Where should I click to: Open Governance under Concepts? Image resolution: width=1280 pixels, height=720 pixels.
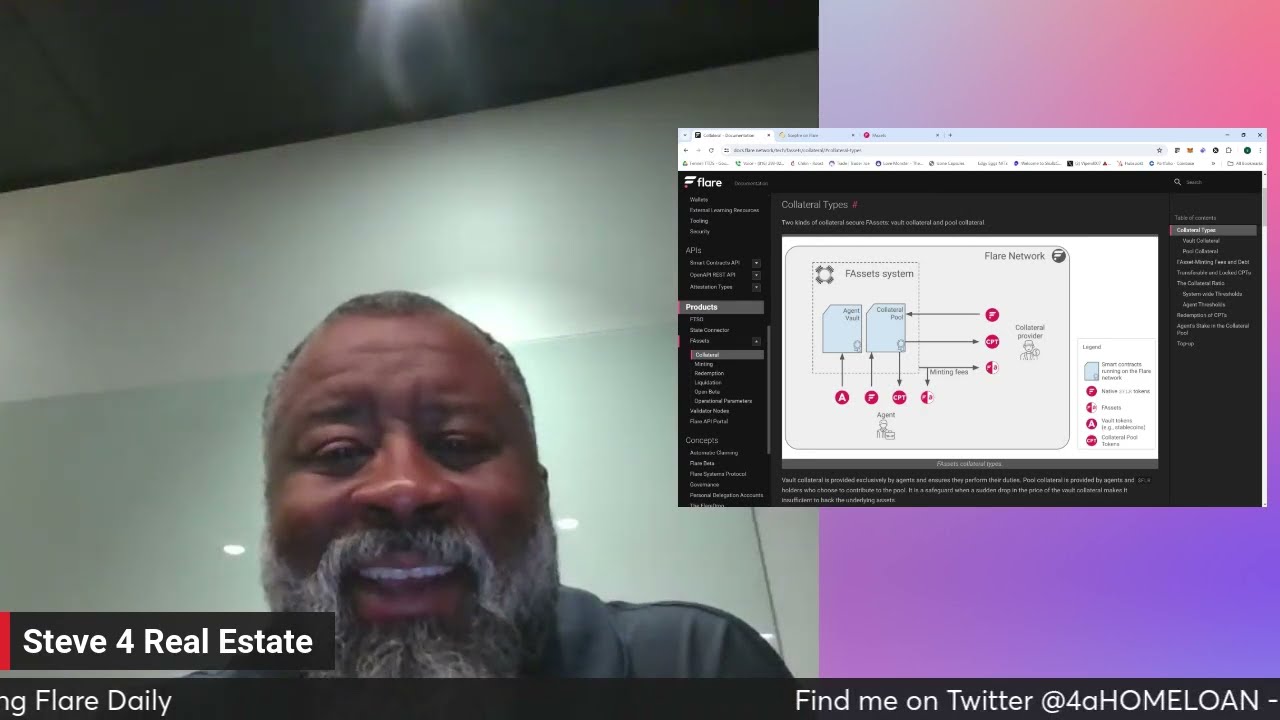pyautogui.click(x=704, y=485)
